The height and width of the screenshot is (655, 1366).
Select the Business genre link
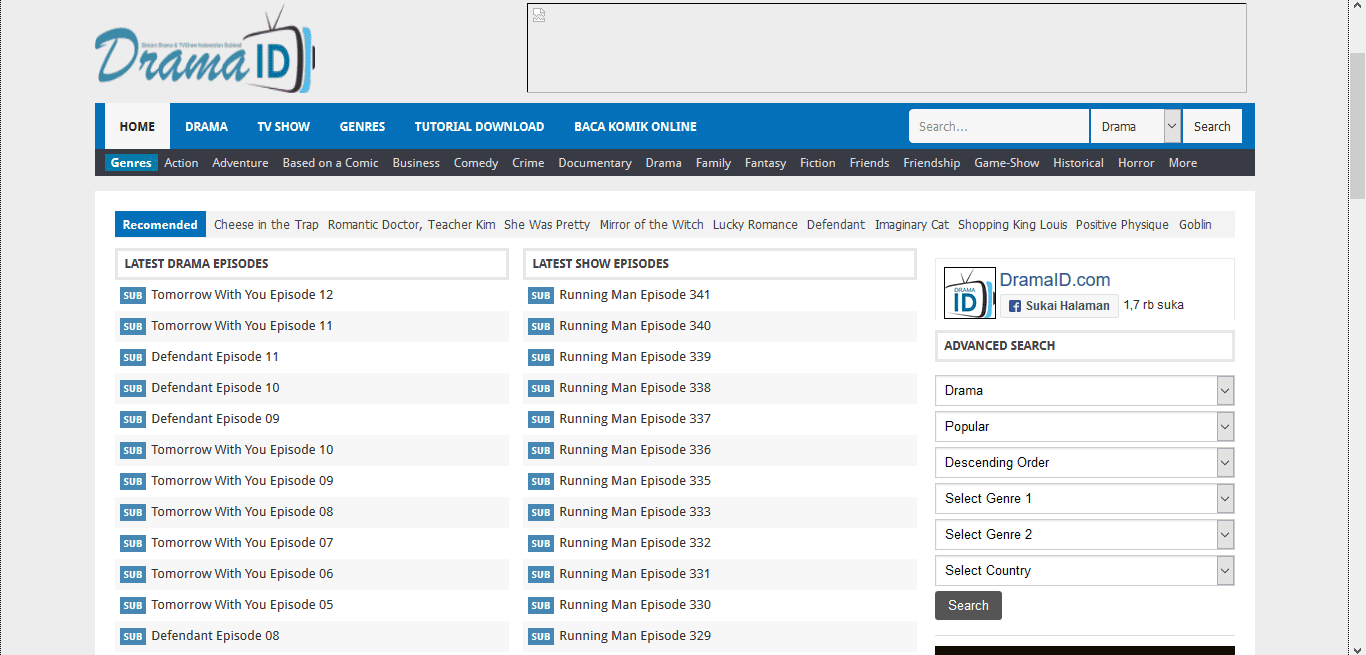(416, 163)
